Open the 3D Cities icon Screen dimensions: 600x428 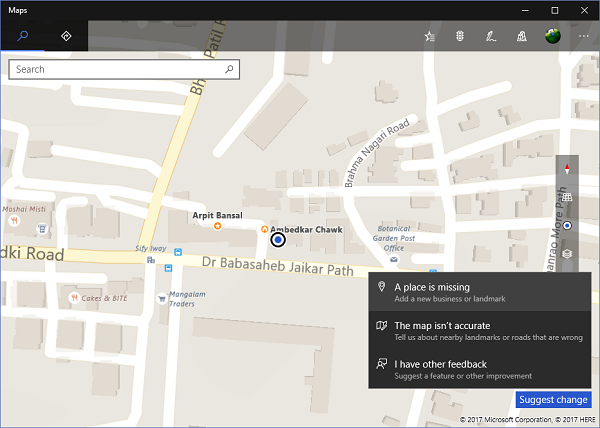point(521,36)
